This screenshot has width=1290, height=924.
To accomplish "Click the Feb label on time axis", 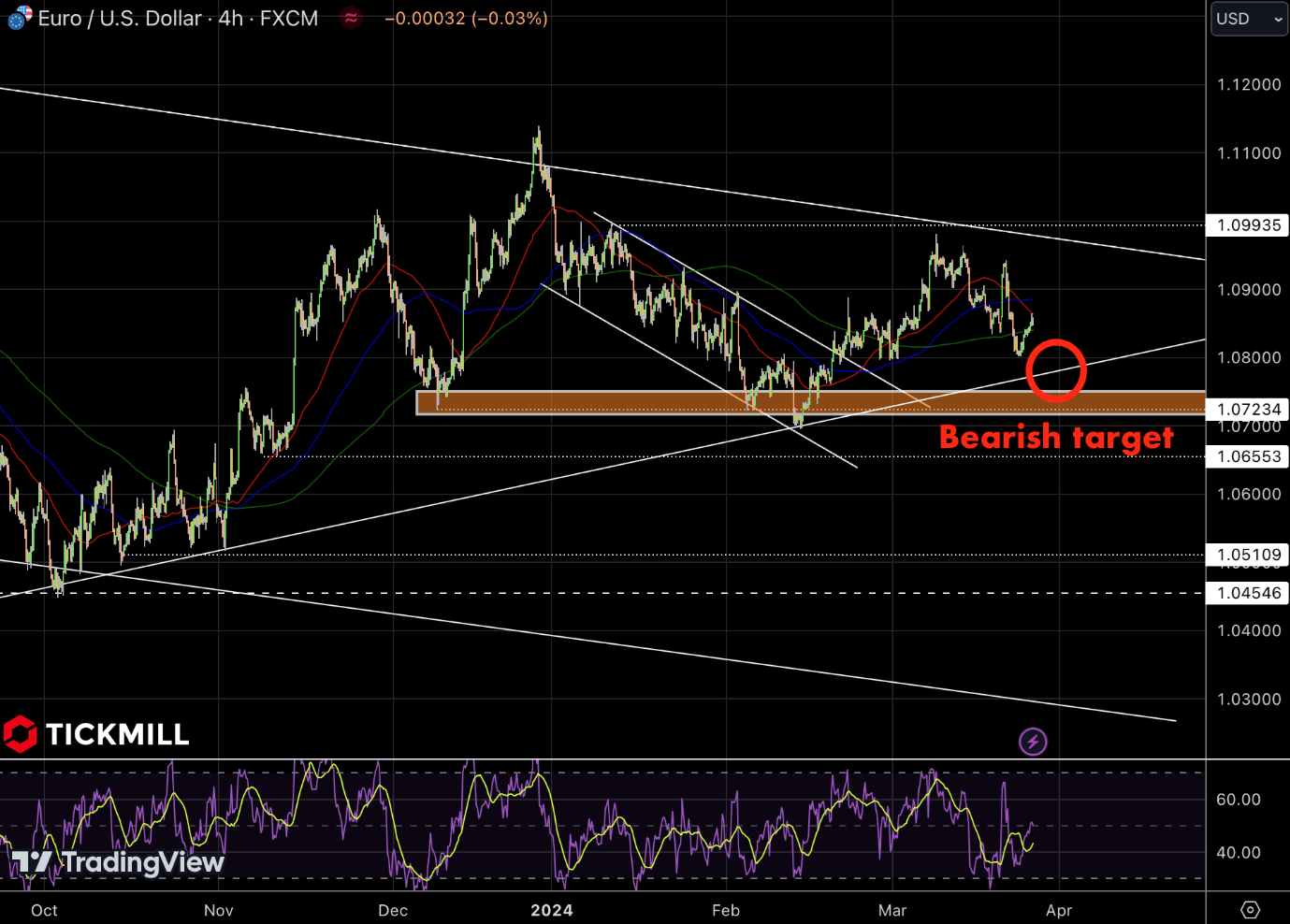I will pos(726,910).
